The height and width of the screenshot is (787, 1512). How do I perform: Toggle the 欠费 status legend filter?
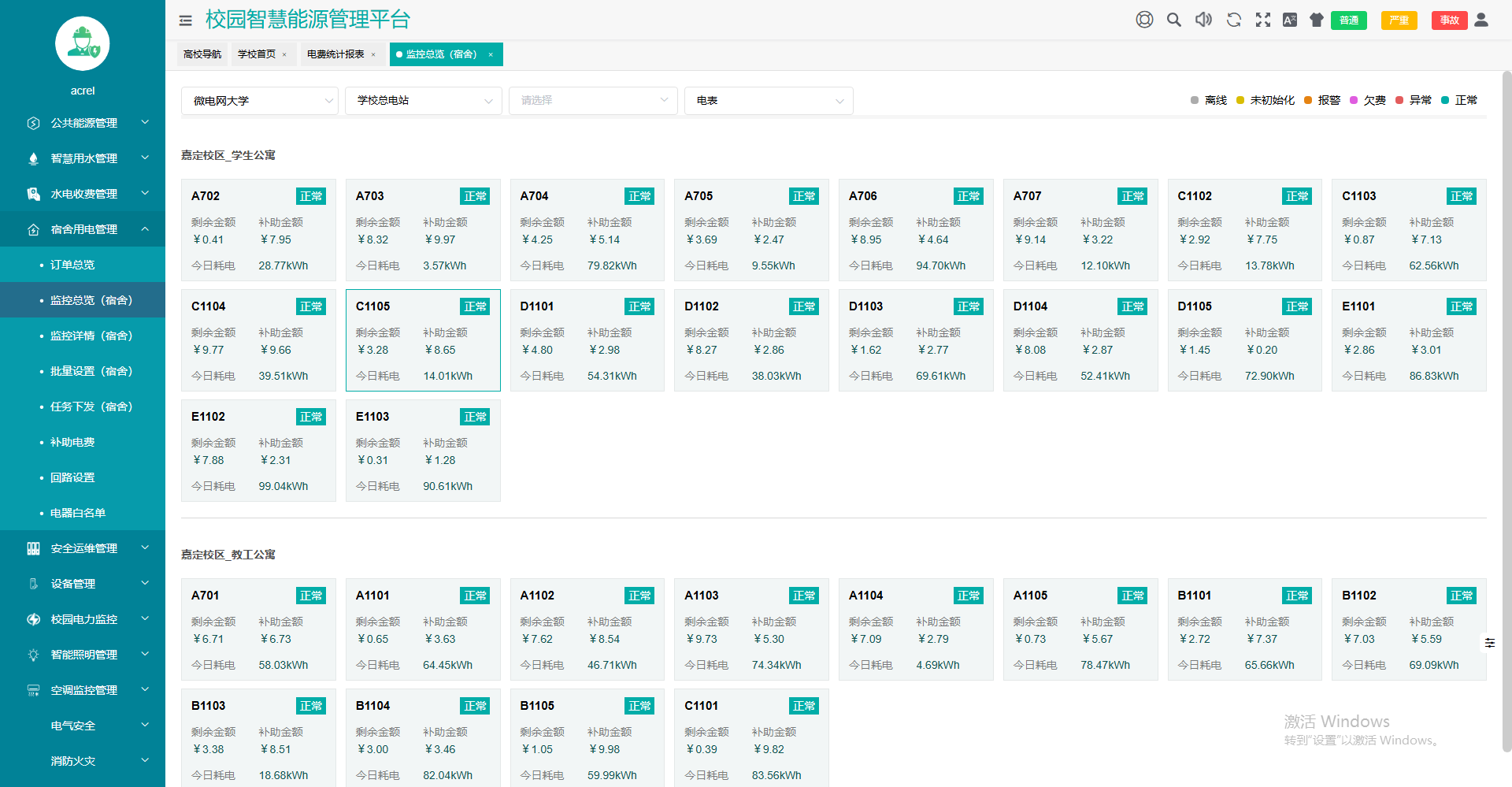(1368, 100)
